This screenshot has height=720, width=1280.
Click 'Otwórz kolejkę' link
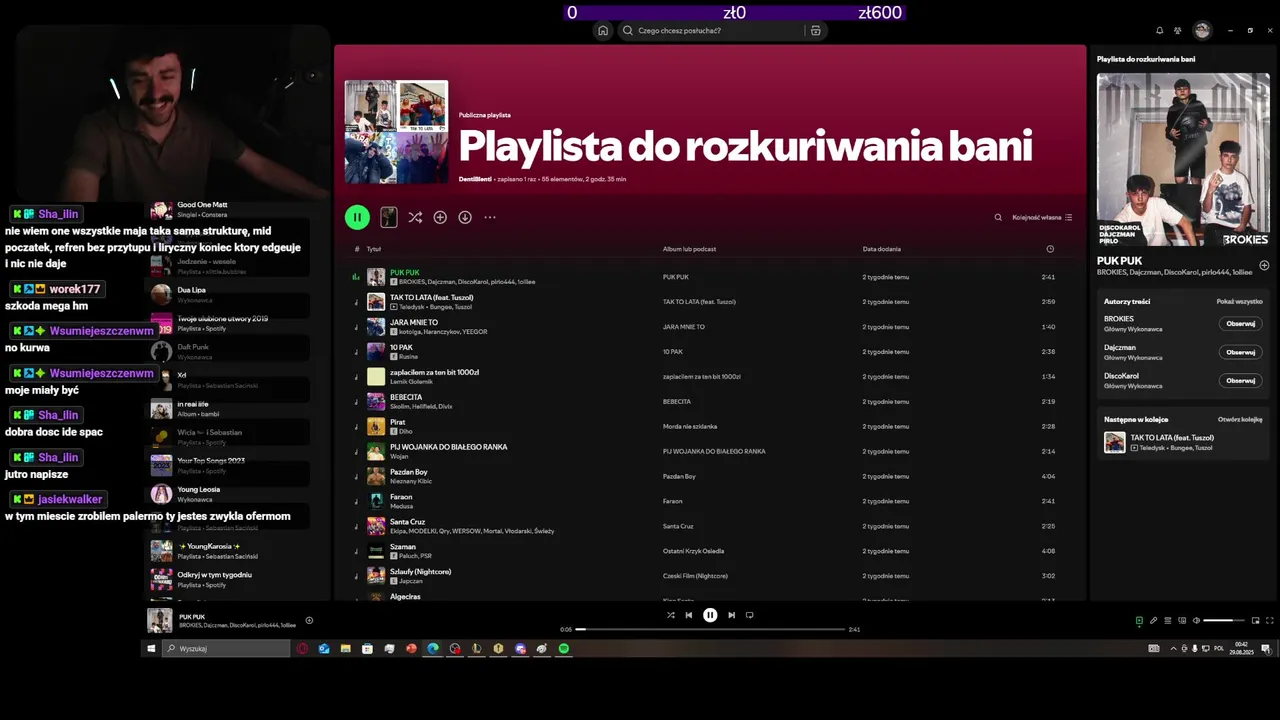(x=1240, y=420)
